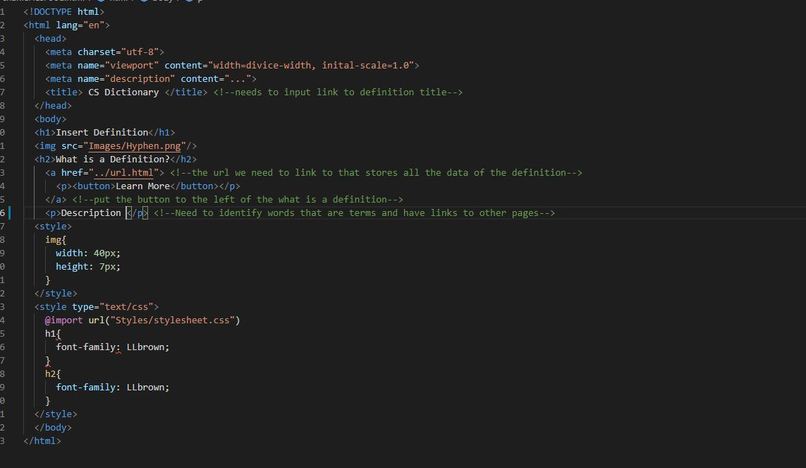
Task: Follow the ../url.html underlined href
Action: click(x=123, y=172)
